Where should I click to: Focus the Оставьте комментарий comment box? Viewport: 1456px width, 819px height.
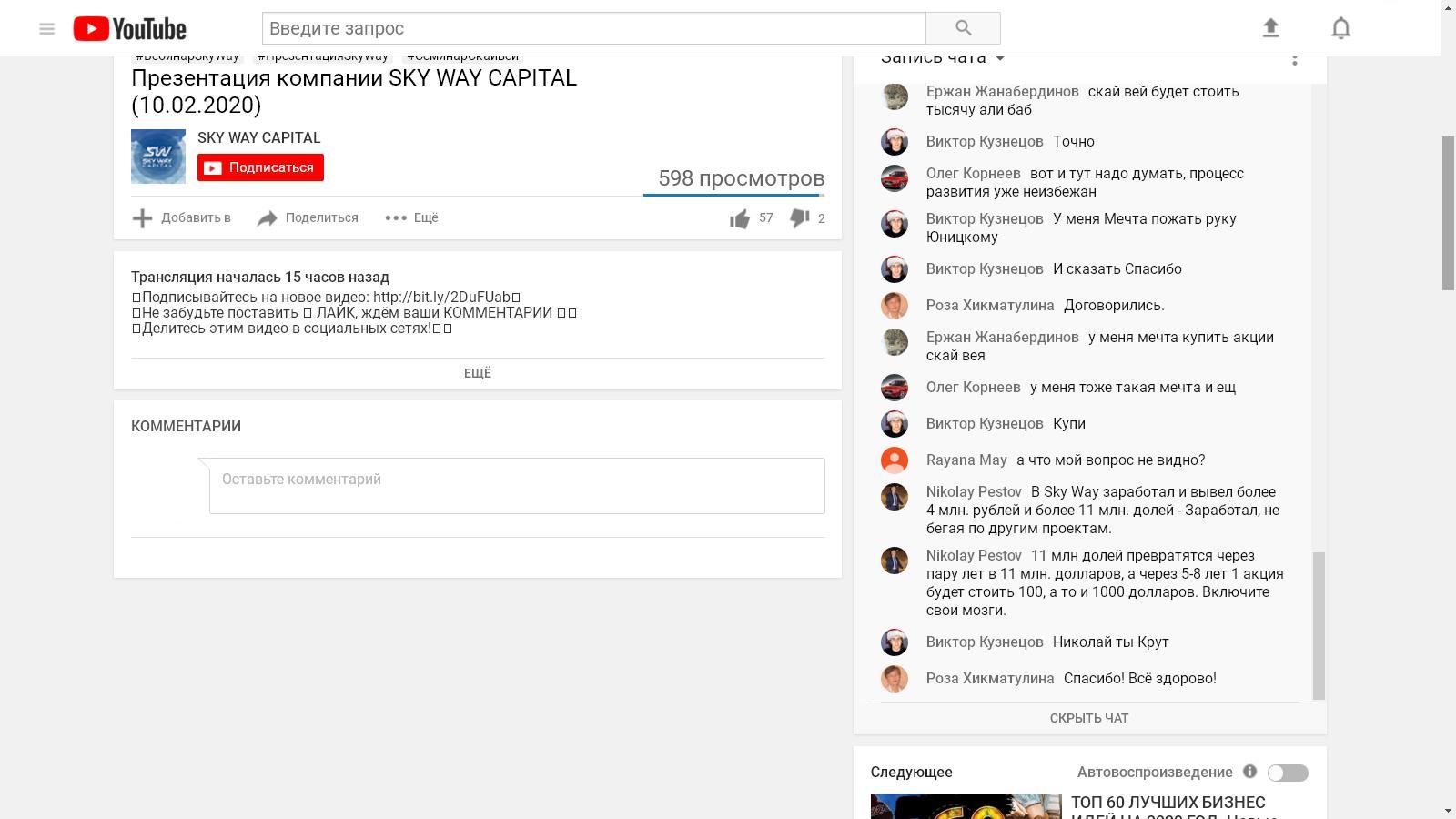point(517,486)
